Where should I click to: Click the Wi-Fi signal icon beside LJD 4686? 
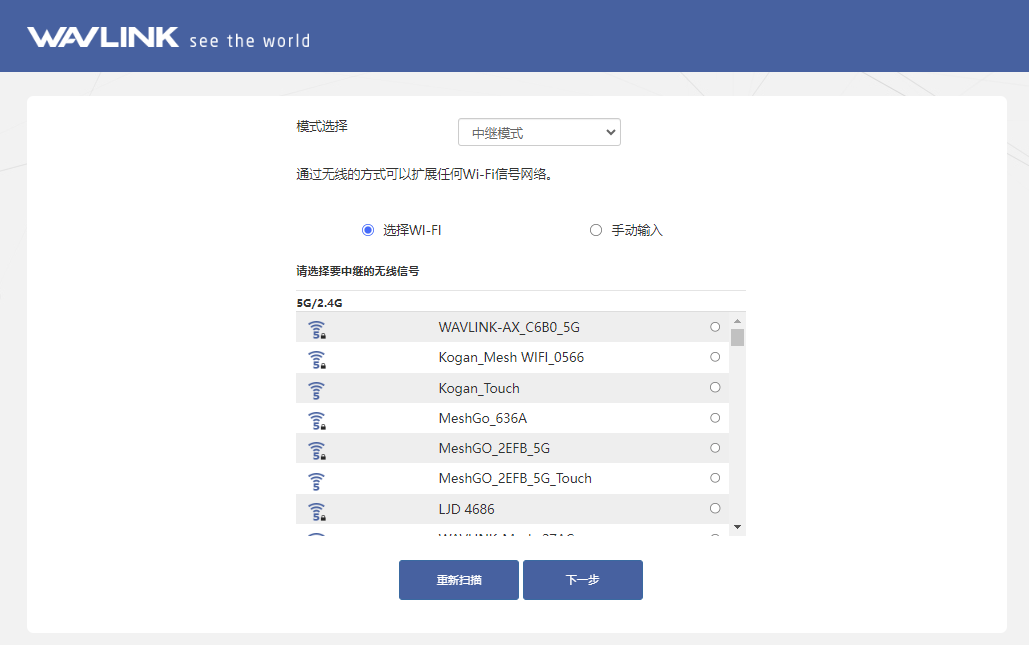pos(316,511)
